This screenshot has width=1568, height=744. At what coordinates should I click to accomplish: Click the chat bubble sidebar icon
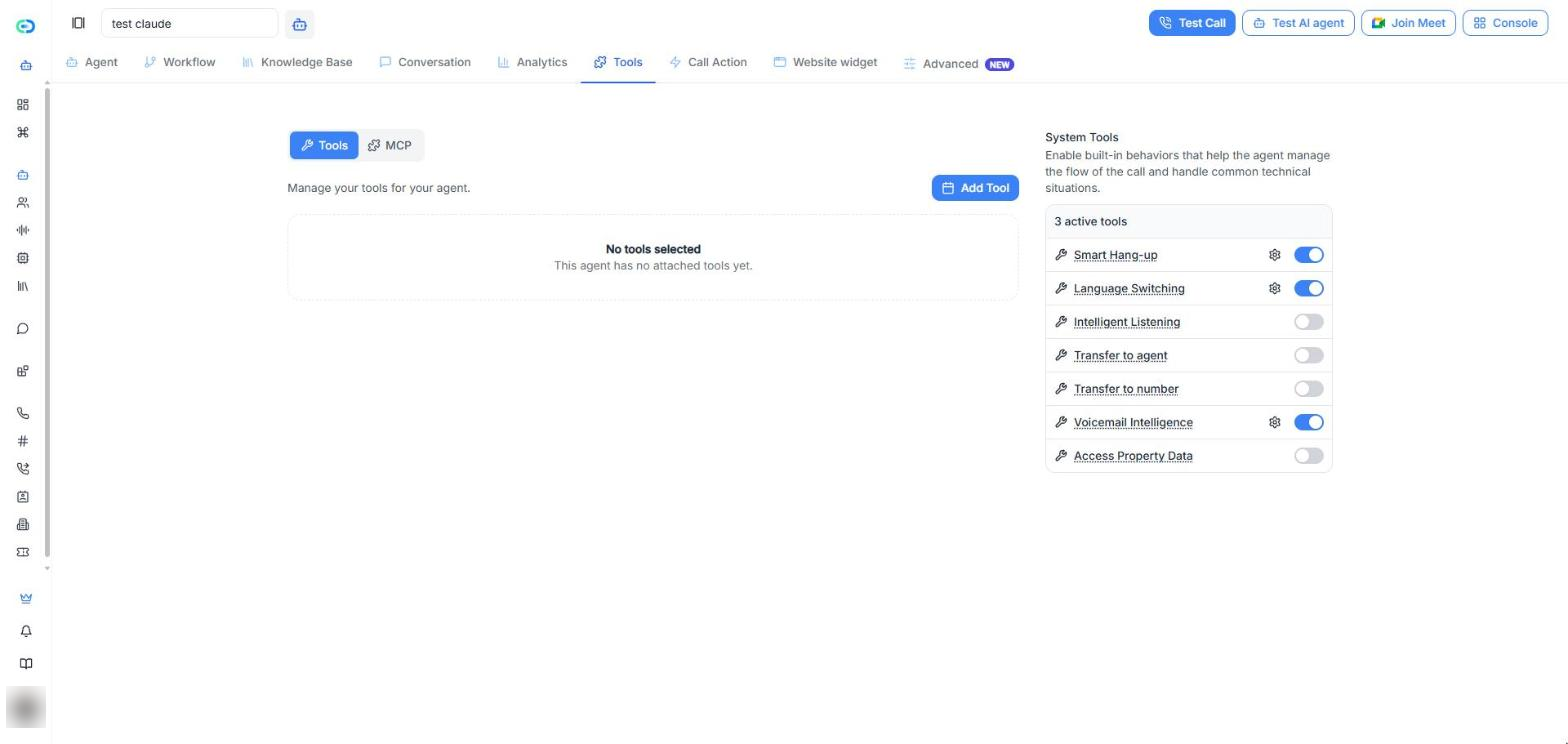pos(23,329)
